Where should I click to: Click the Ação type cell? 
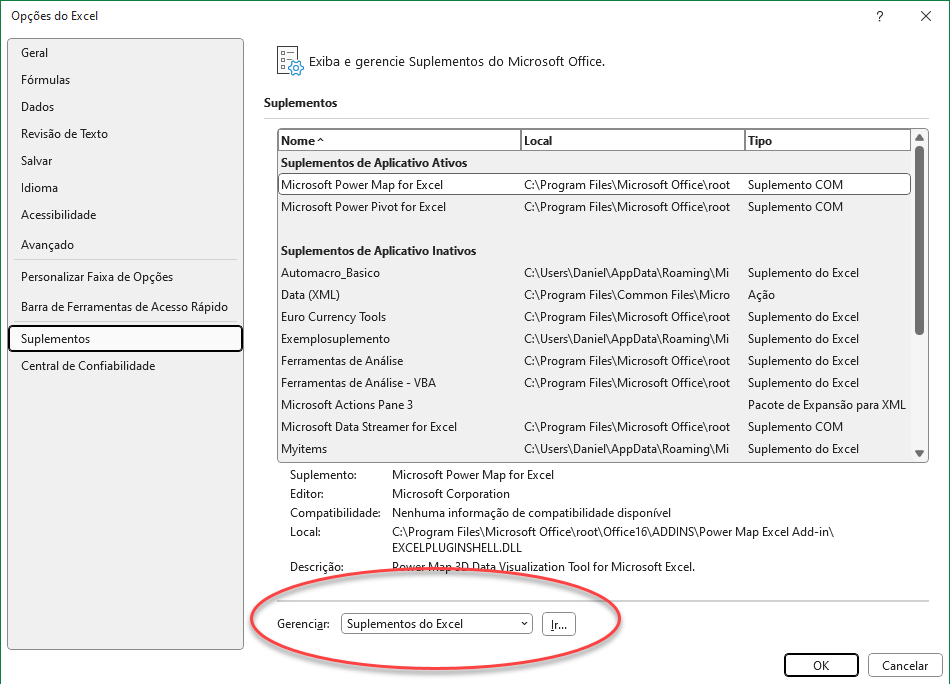pyautogui.click(x=761, y=295)
